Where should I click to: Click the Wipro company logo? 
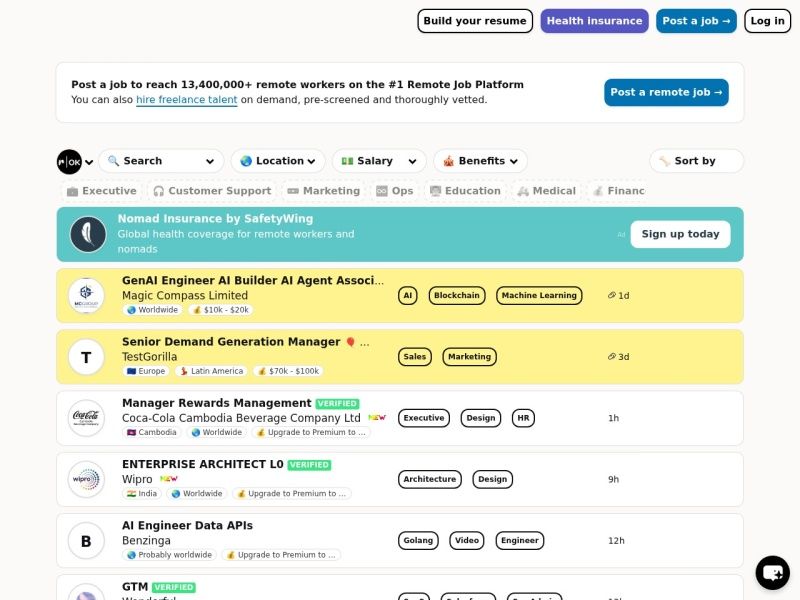click(x=86, y=479)
